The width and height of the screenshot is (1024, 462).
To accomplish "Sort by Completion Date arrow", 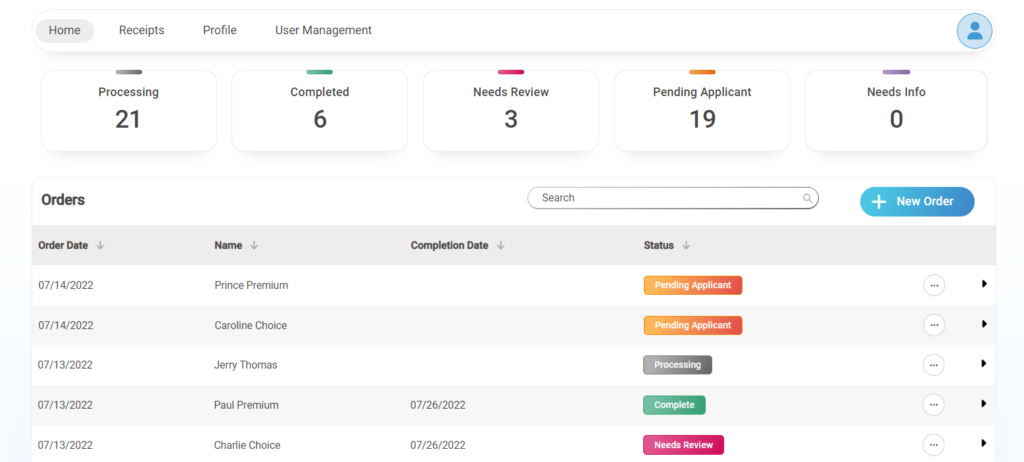I will (x=501, y=245).
